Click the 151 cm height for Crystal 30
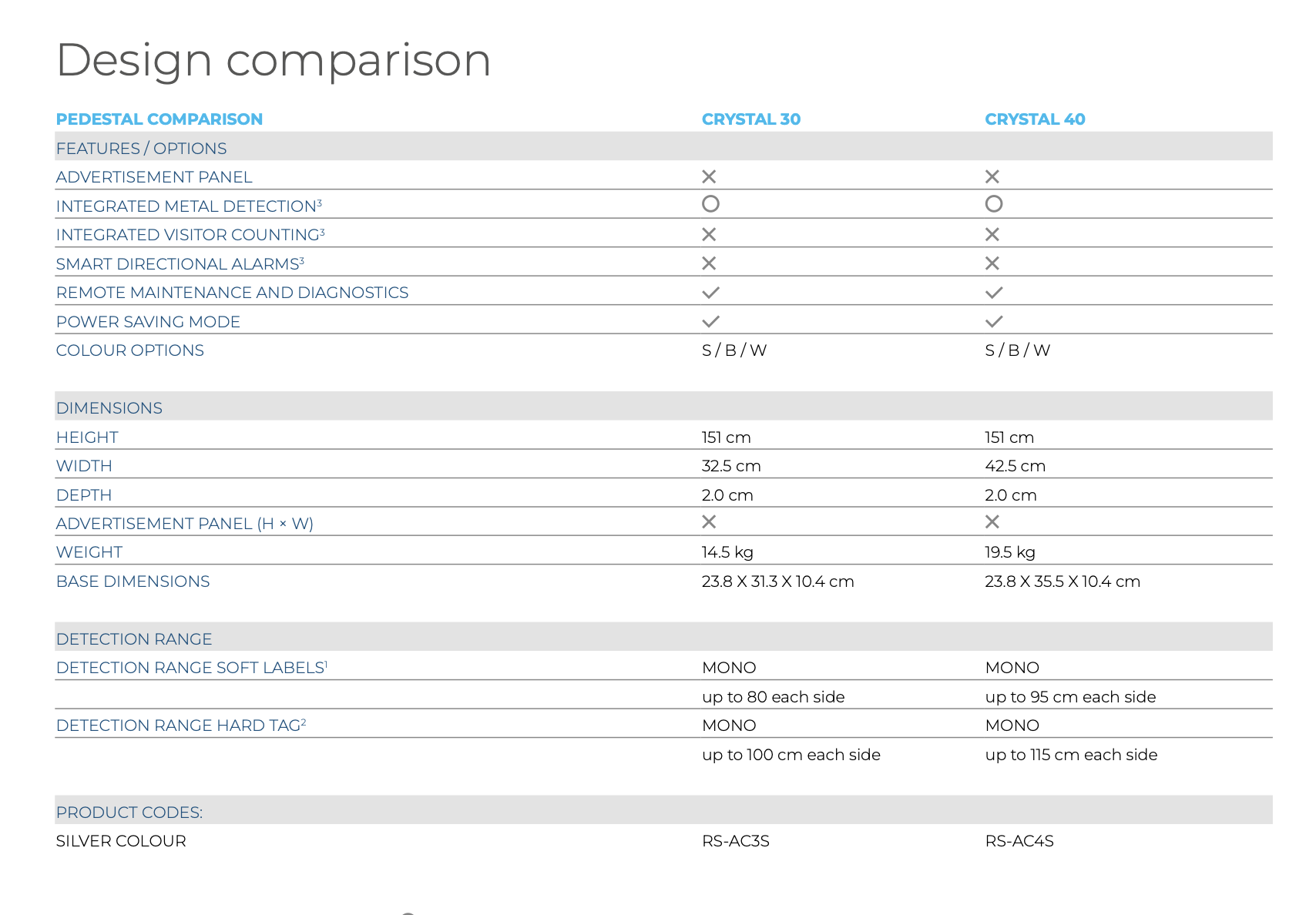This screenshot has height=915, width=1316. click(726, 437)
